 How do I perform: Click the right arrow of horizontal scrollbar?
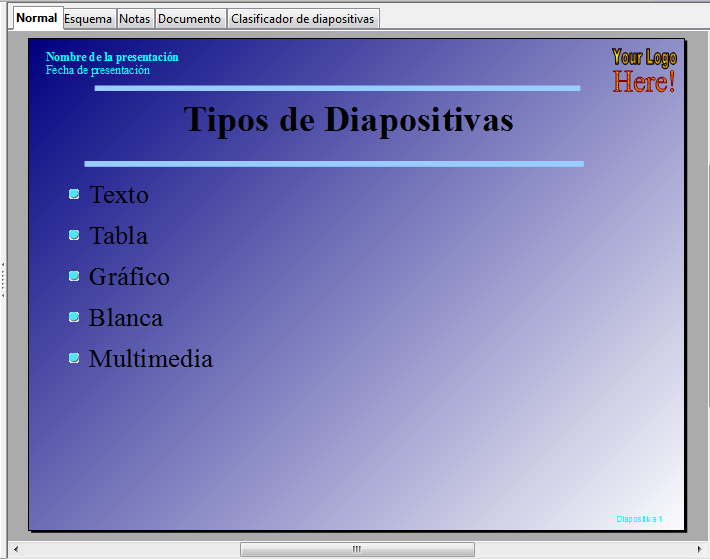click(x=699, y=550)
